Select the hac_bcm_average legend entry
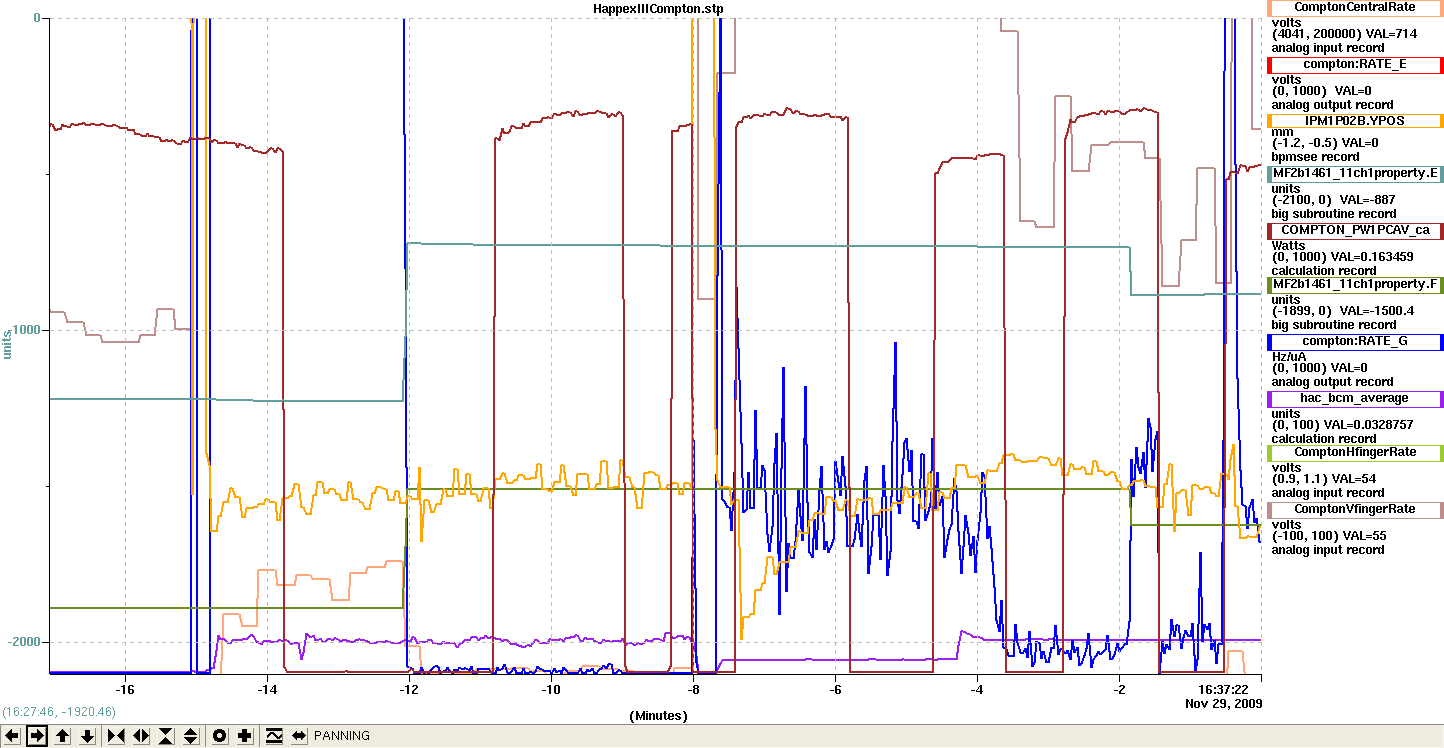The image size is (1444, 748). [x=1355, y=399]
